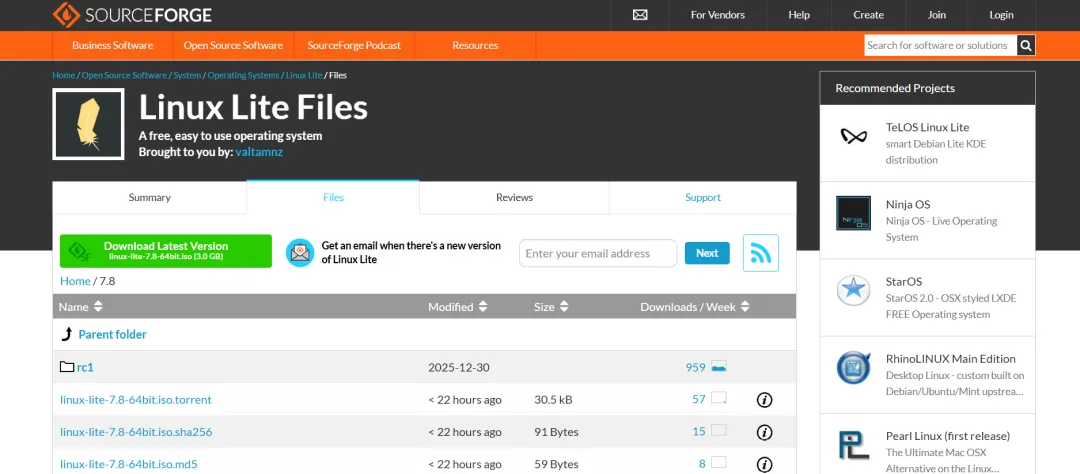Open the RhinoLINUX Main Edition title
1080x474 pixels.
[x=951, y=358]
